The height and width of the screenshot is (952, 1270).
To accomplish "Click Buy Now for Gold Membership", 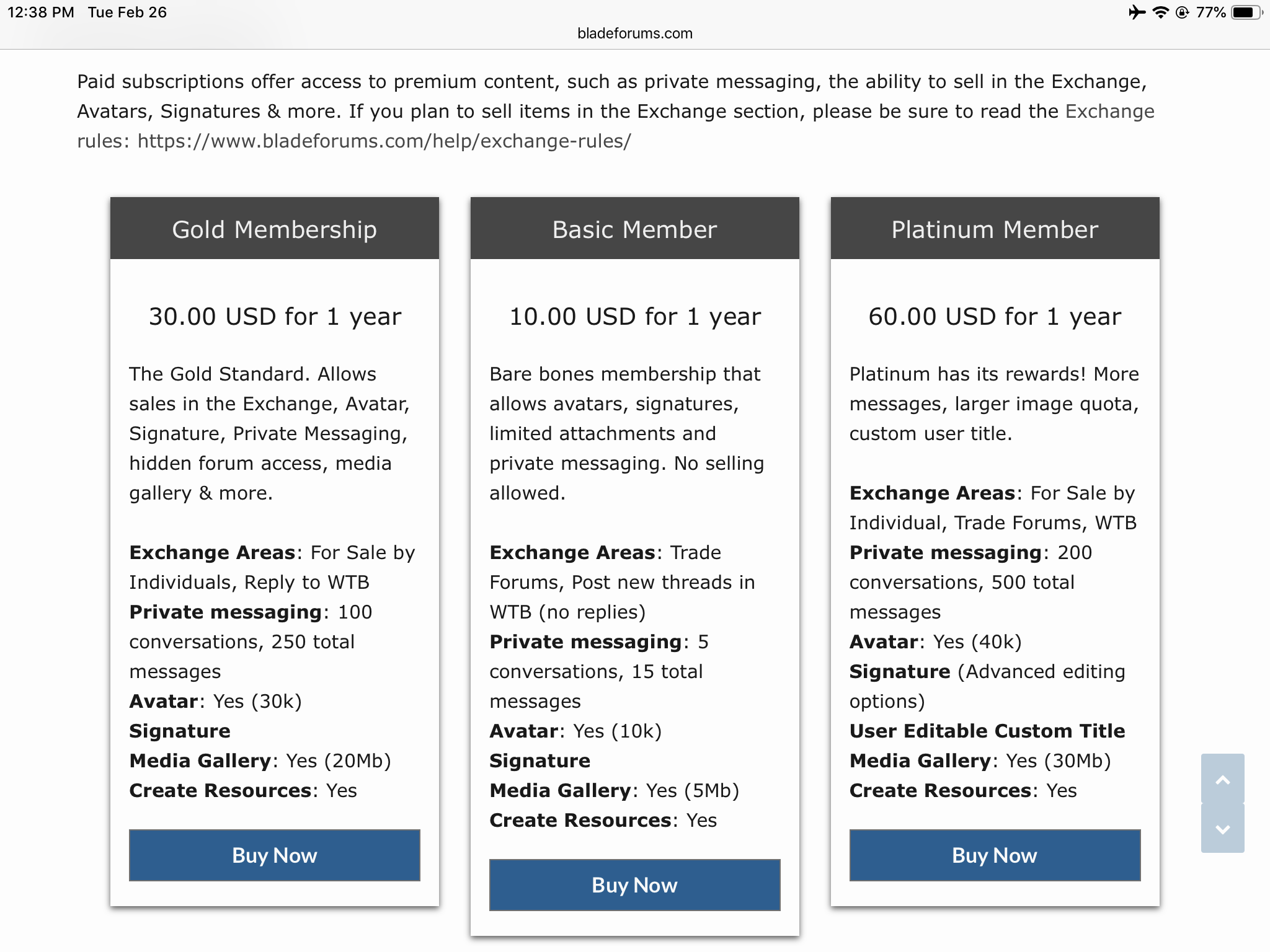I will 274,855.
